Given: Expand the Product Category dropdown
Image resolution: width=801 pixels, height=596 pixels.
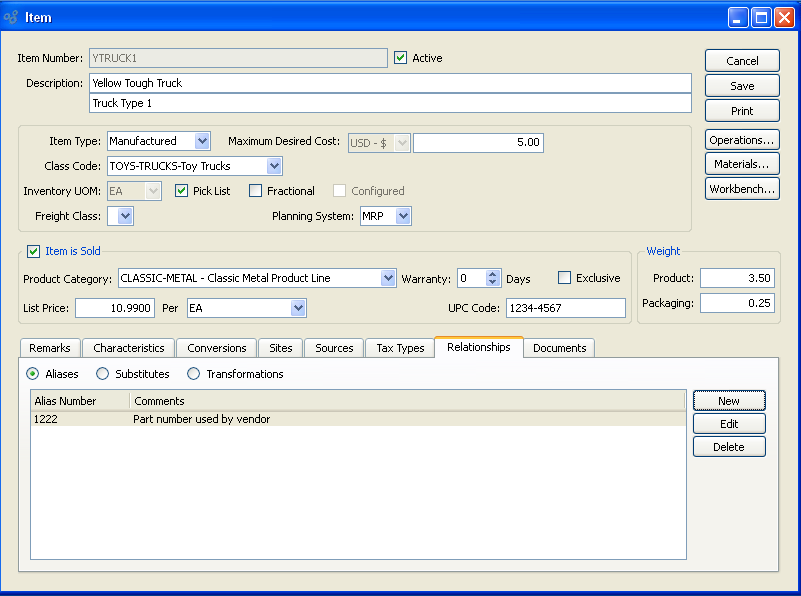Looking at the screenshot, I should click(388, 278).
